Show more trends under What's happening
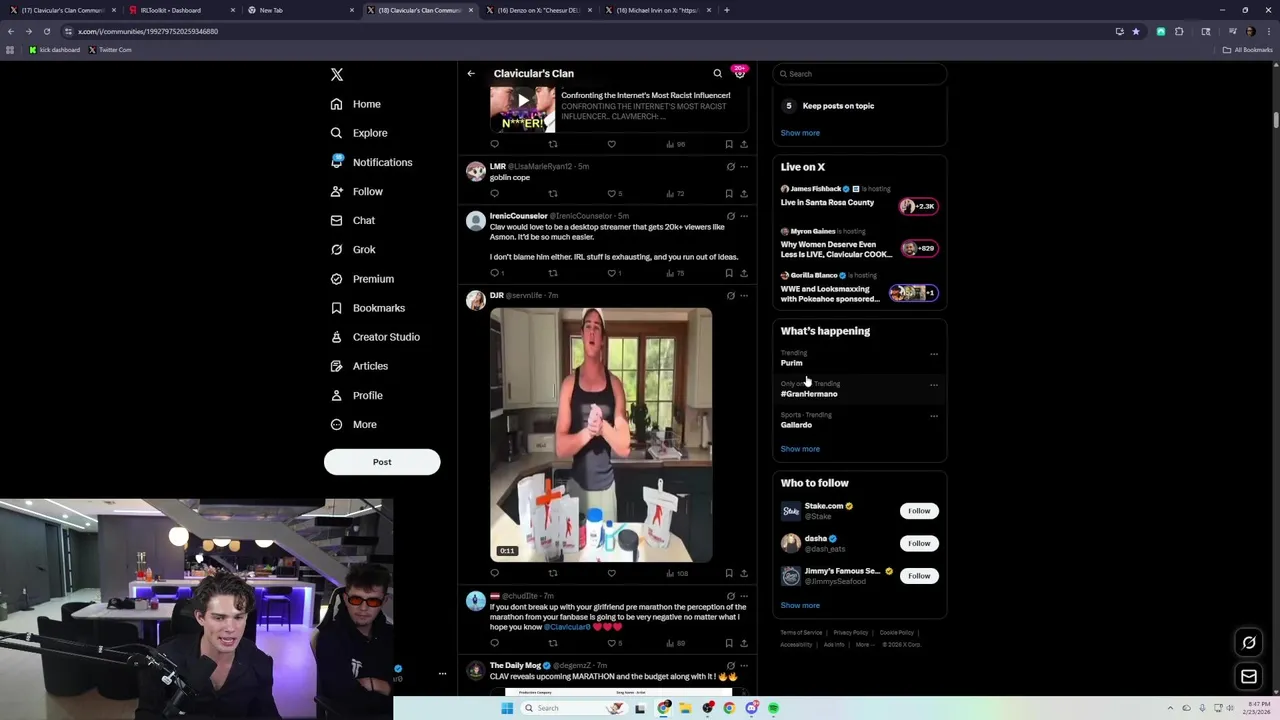 tap(800, 449)
